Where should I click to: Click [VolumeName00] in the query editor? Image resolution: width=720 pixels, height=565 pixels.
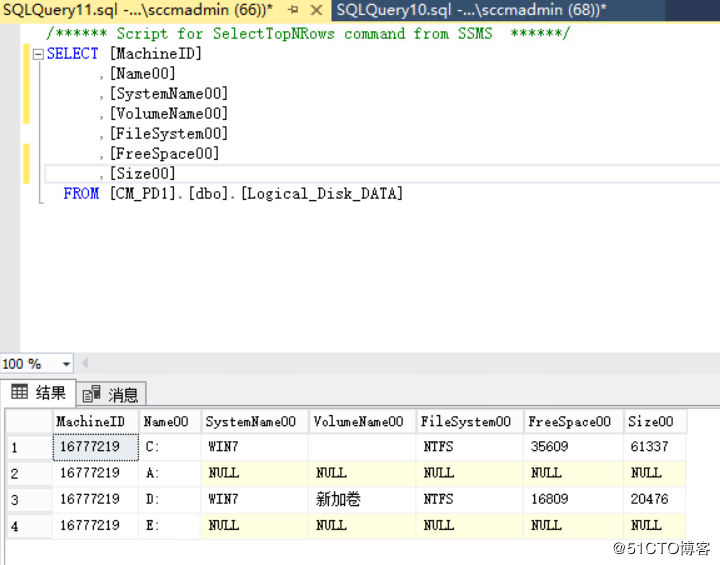tap(169, 113)
